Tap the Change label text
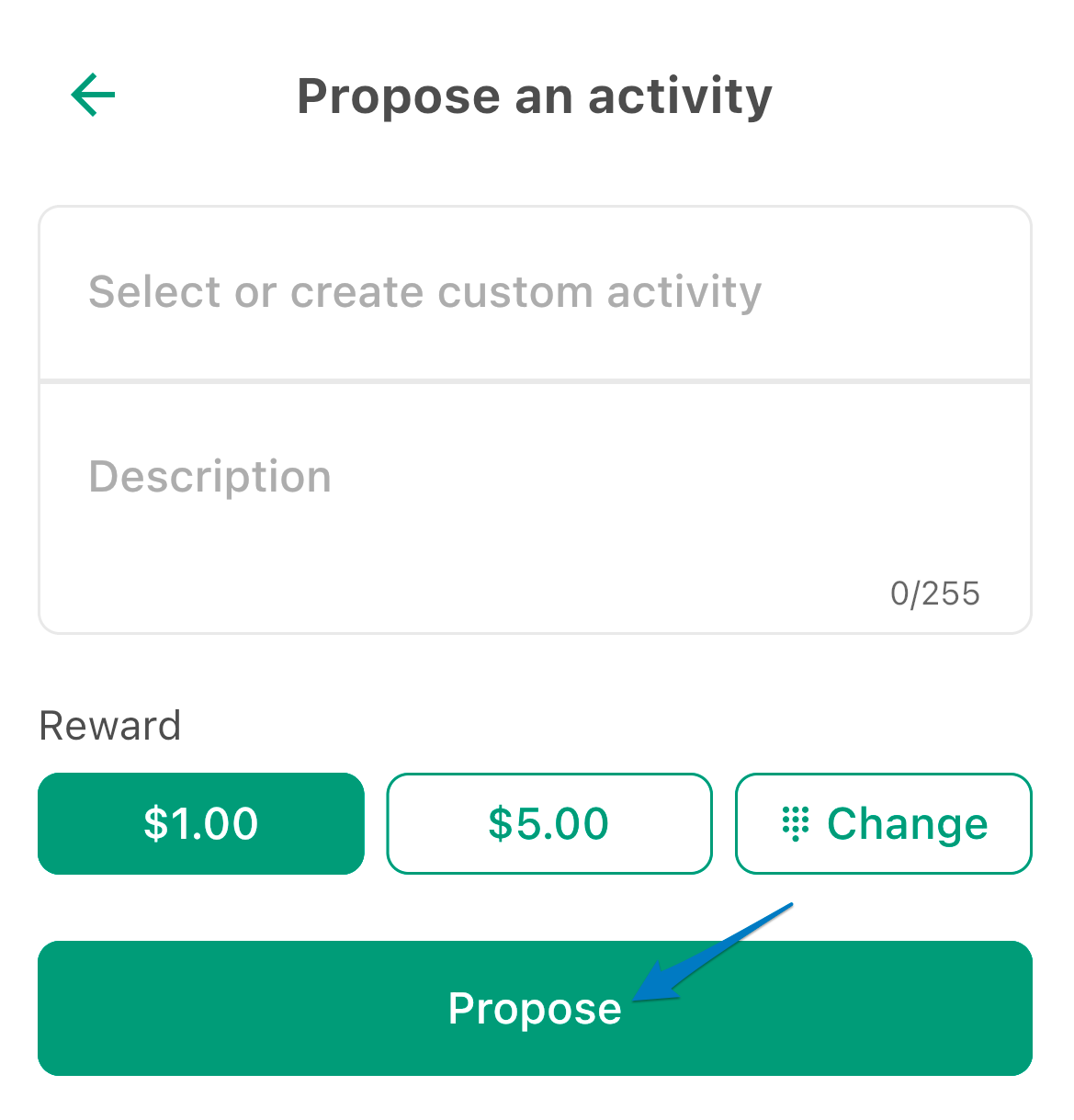 [x=908, y=824]
